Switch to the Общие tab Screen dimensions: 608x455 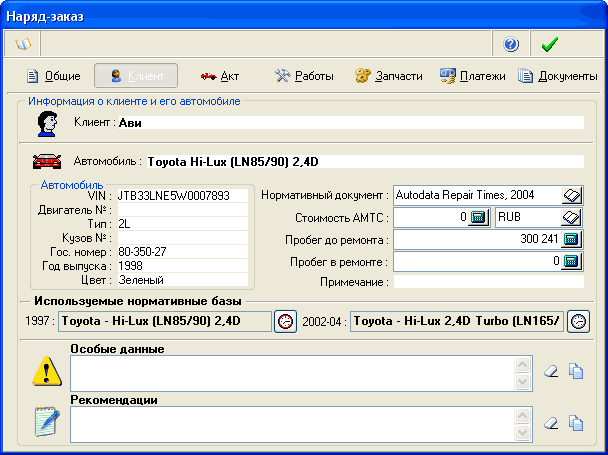(x=54, y=76)
